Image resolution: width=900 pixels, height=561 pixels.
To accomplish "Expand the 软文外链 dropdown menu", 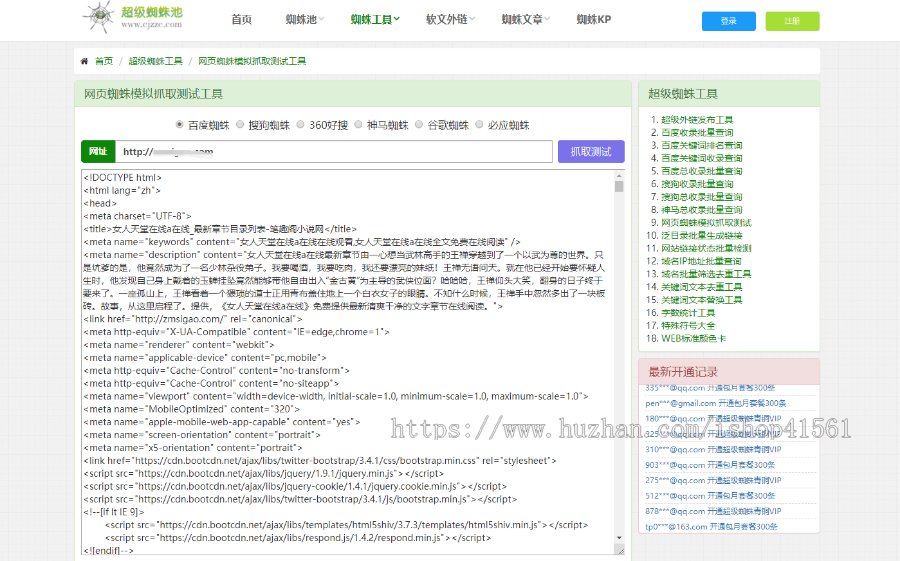I will [x=450, y=20].
